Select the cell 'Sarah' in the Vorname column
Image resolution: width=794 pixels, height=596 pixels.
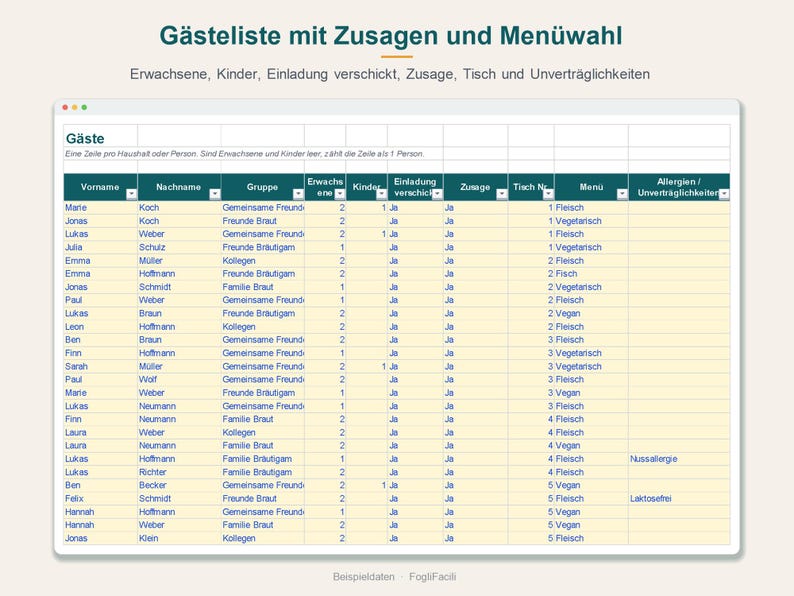pyautogui.click(x=100, y=366)
